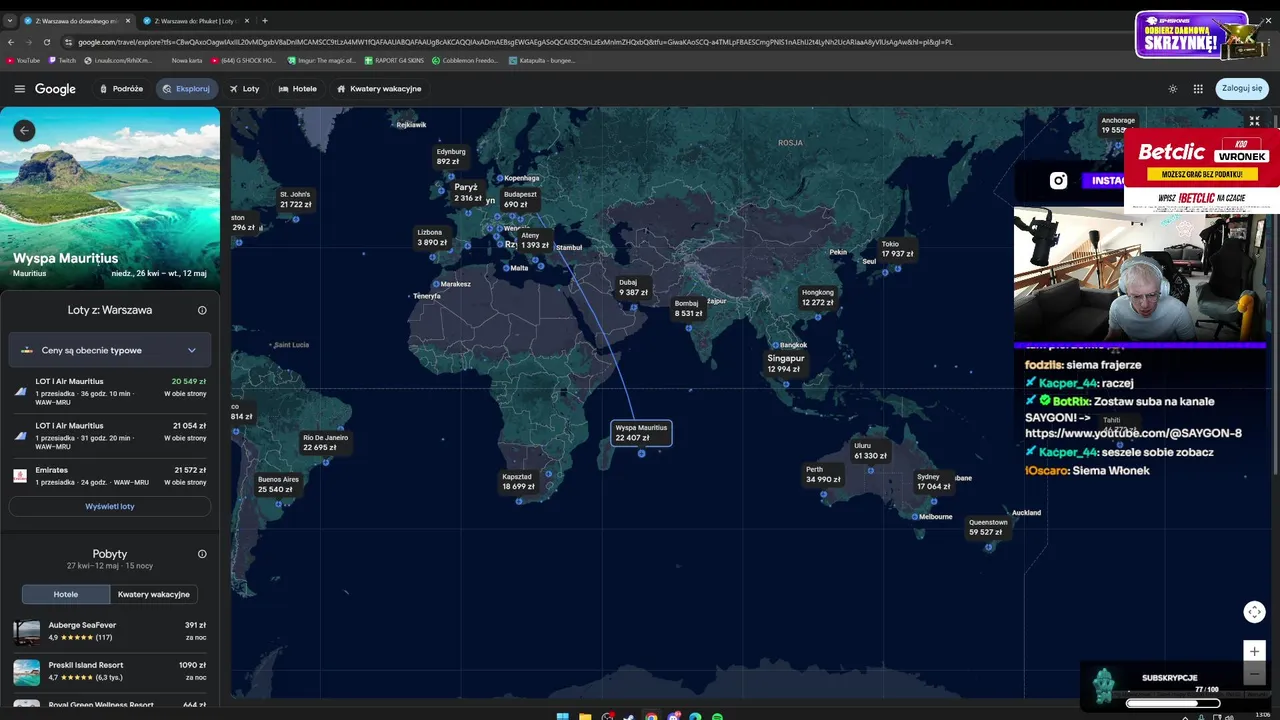
Task: Expand the Ceny są obecnie typowe panel
Action: [110, 350]
